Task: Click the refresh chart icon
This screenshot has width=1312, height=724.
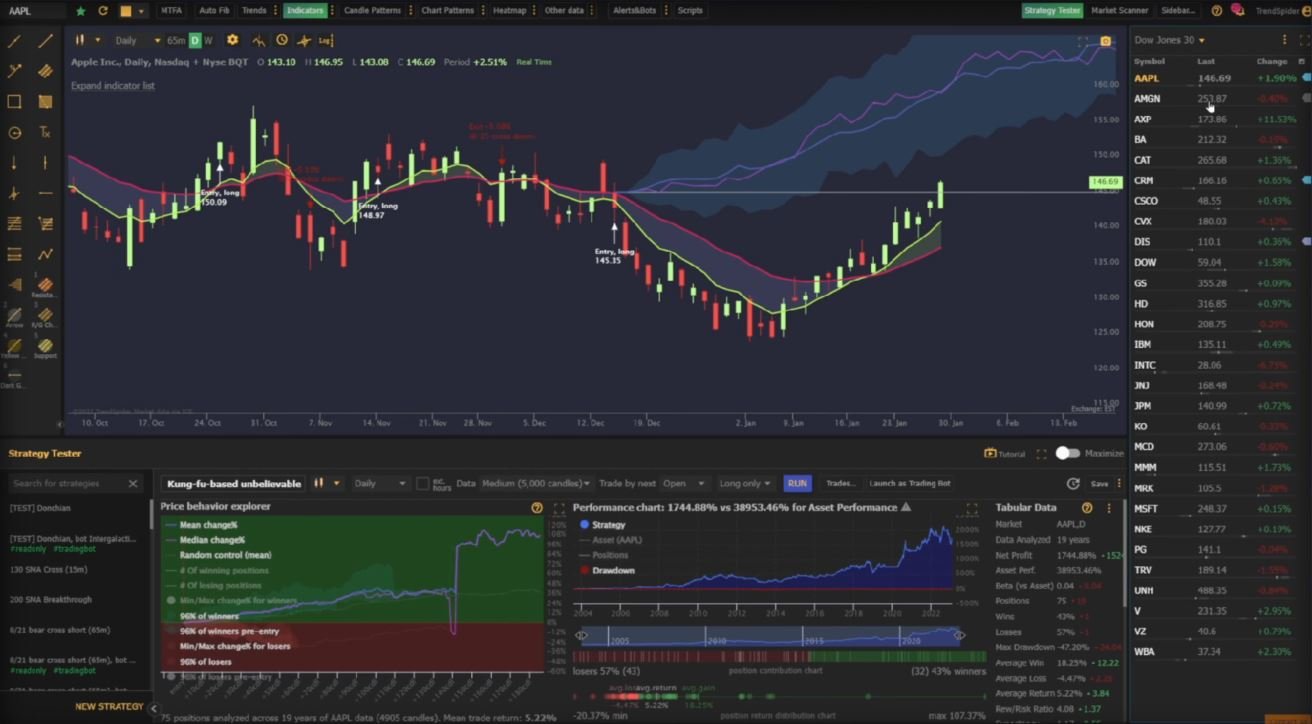Action: coord(102,11)
